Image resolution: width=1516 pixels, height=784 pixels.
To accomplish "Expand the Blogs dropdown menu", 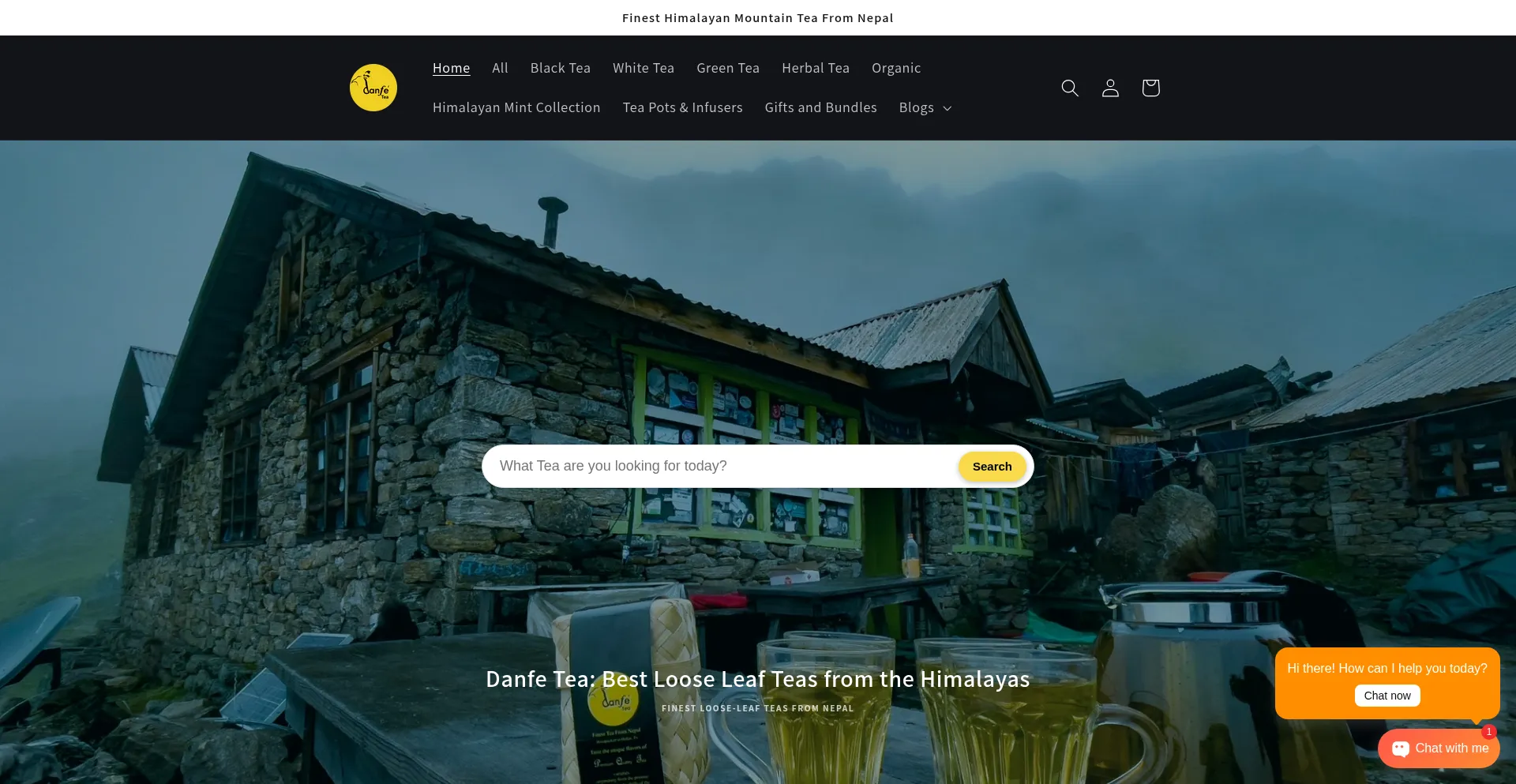I will pos(916,107).
